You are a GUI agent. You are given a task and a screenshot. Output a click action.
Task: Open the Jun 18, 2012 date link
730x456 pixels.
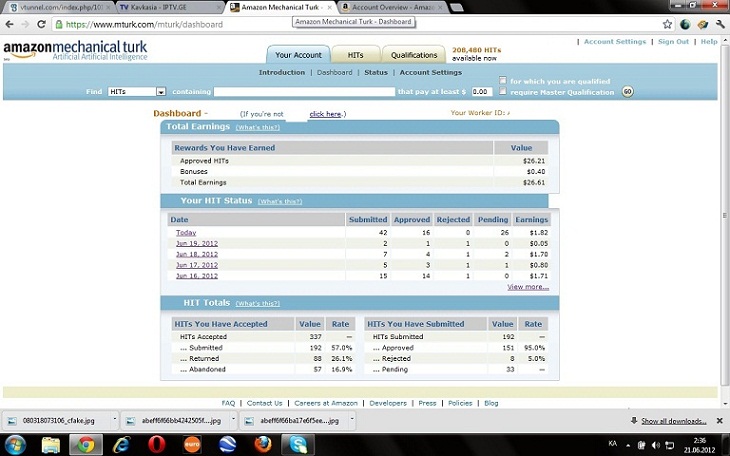(x=196, y=254)
